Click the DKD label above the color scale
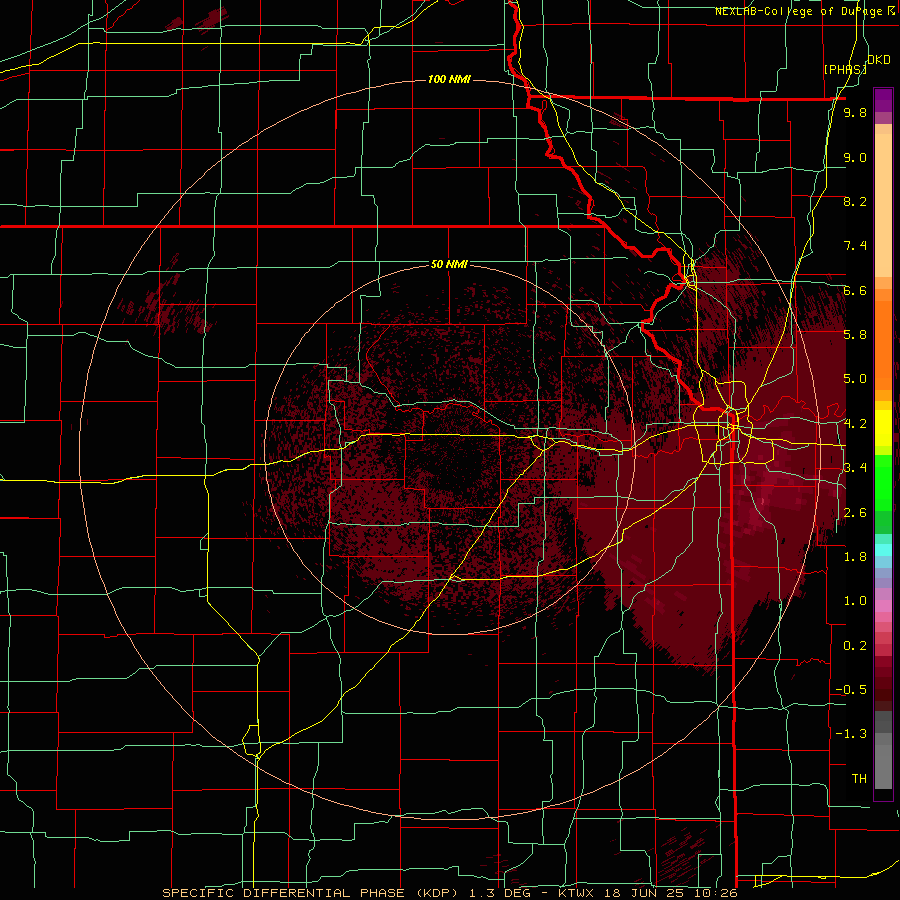The image size is (900, 900). [x=879, y=59]
